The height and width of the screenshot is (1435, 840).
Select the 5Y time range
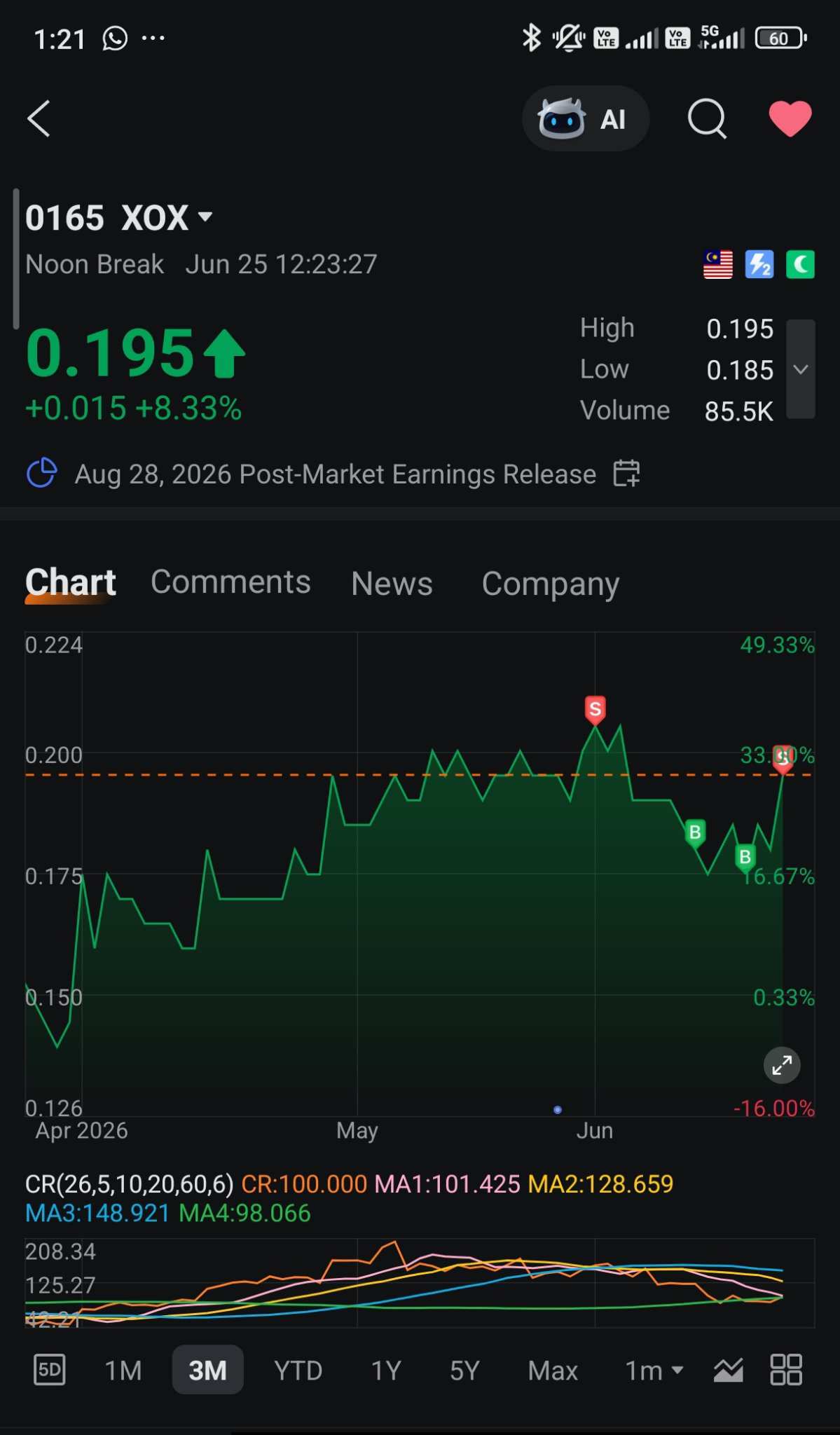[x=464, y=1371]
